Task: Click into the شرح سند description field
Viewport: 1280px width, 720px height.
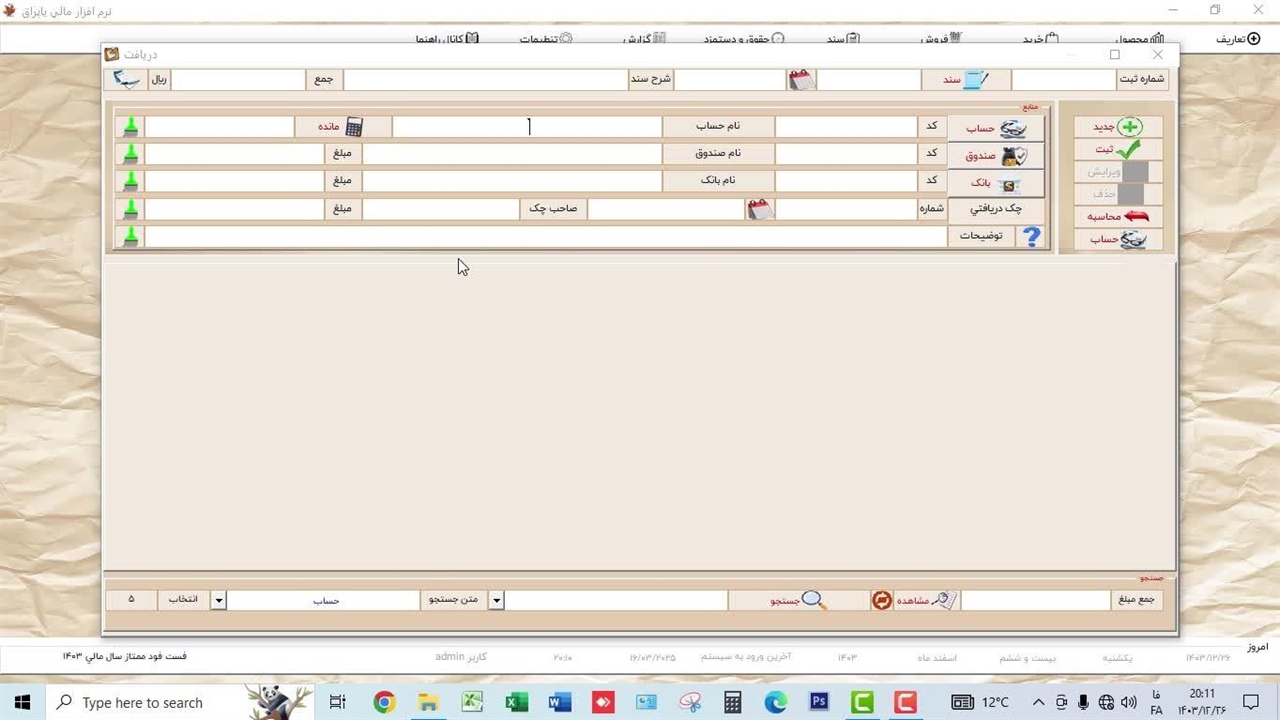Action: click(x=485, y=80)
